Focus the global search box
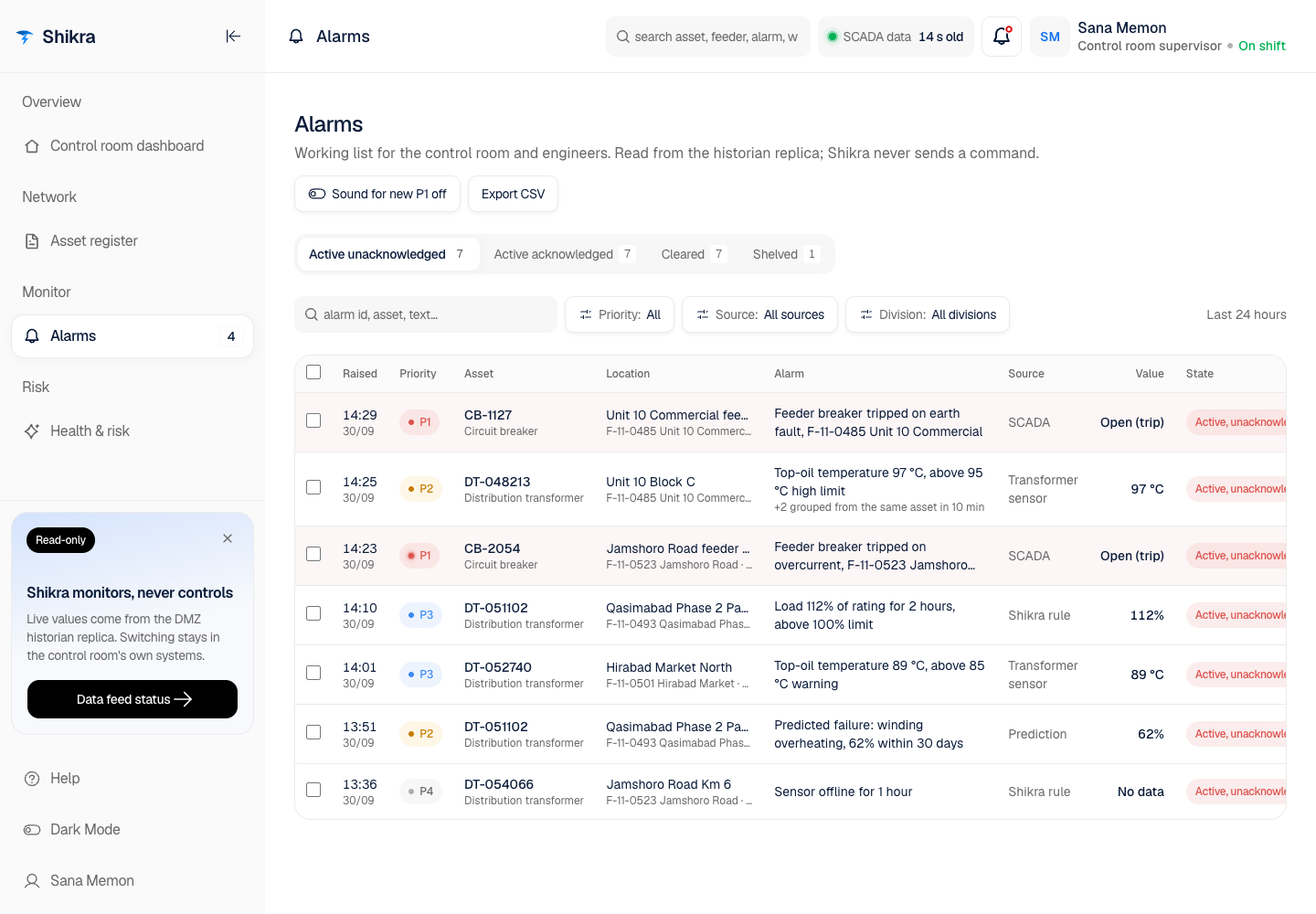Viewport: 1316px width, 914px height. click(708, 37)
